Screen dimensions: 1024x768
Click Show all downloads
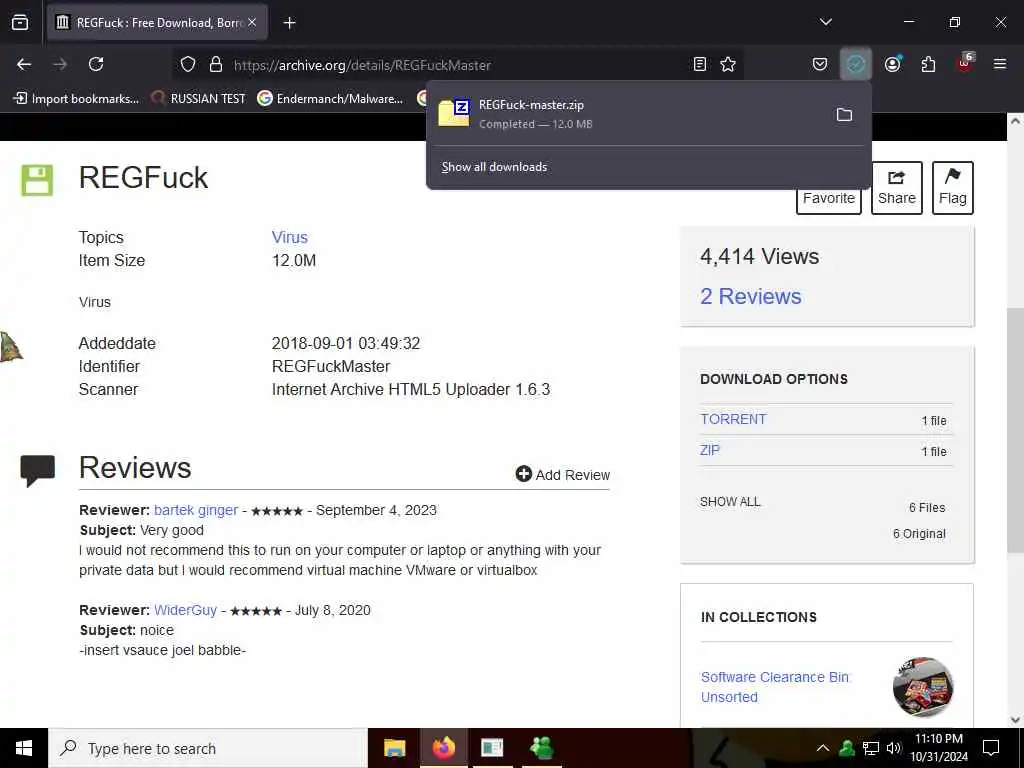(494, 167)
